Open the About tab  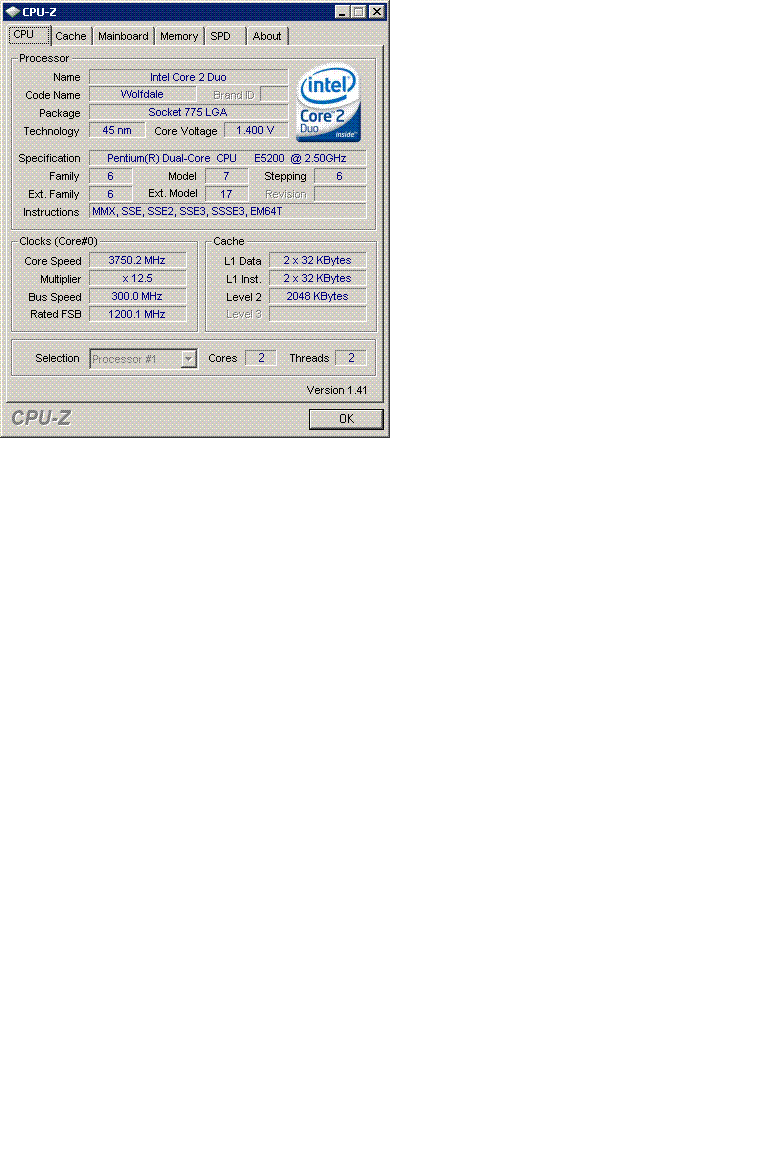pyautogui.click(x=267, y=36)
